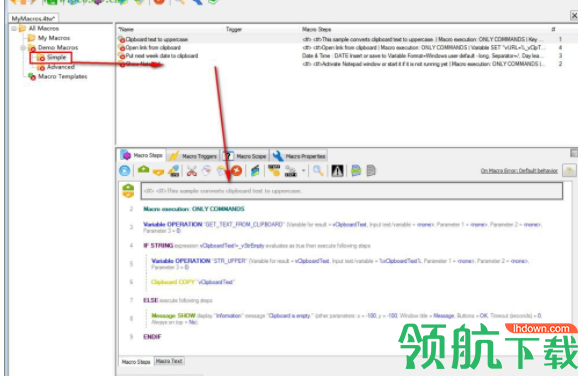Click the gray document icon in steps toolbar
The width and height of the screenshot is (578, 376).
[371, 171]
